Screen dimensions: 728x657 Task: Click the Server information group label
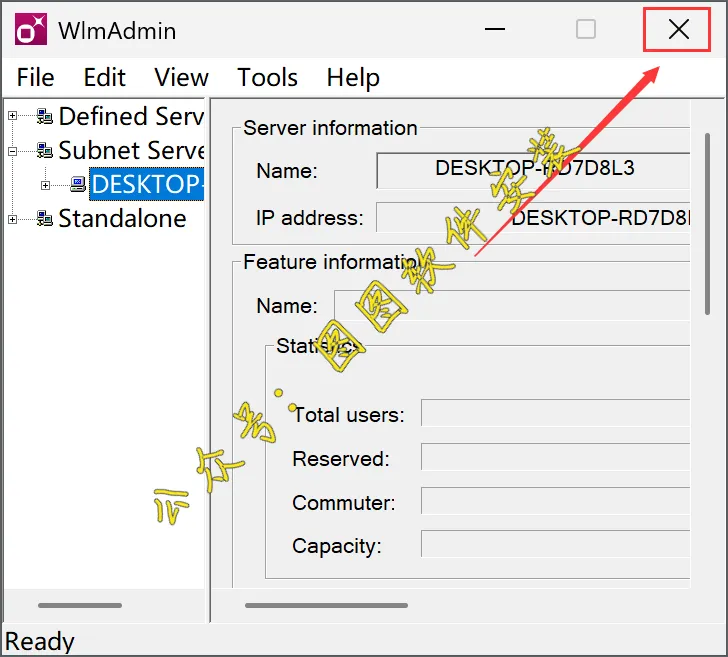(x=330, y=128)
